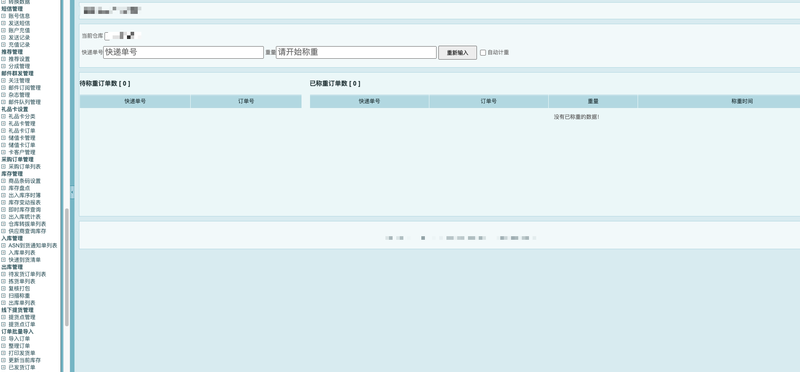This screenshot has width=800, height=372.
Task: Open 提货点订单 in the sidebar
Action: [x=22, y=324]
